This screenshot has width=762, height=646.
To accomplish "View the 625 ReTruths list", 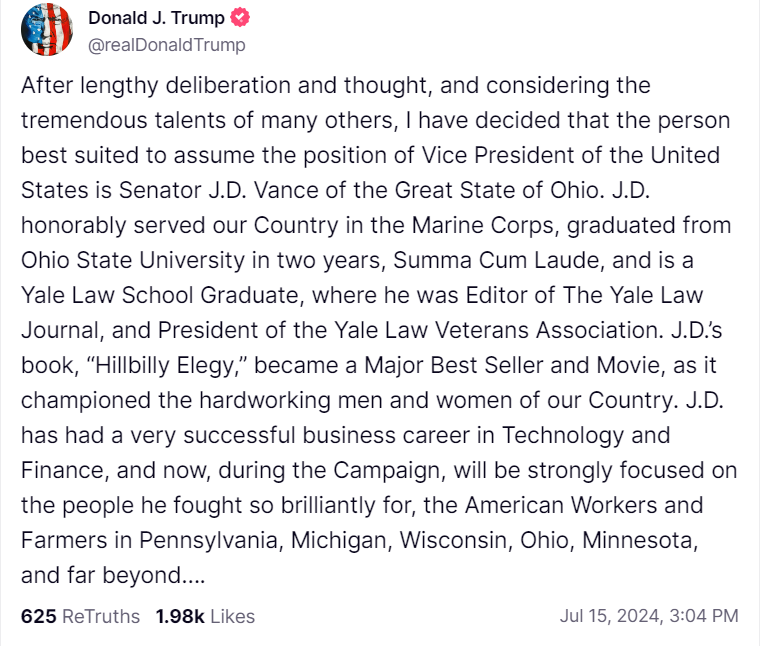I will point(80,616).
